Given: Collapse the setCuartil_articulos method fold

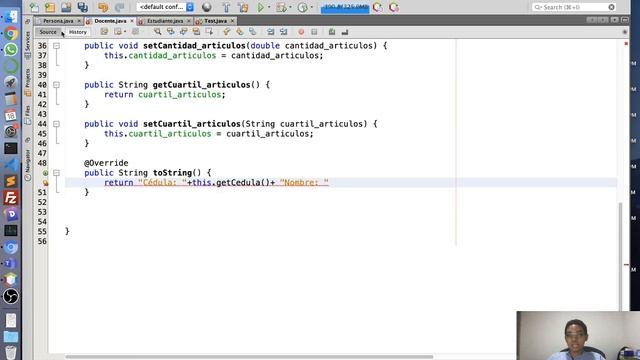Looking at the screenshot, I should tap(56, 124).
